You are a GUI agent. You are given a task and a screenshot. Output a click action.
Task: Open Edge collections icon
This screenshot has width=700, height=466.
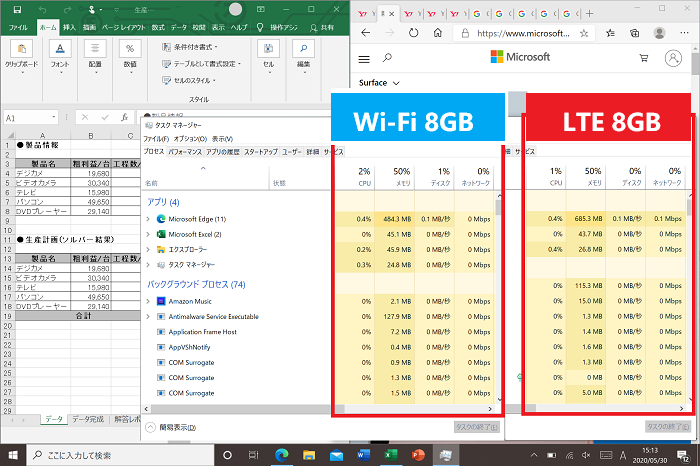pos(634,33)
